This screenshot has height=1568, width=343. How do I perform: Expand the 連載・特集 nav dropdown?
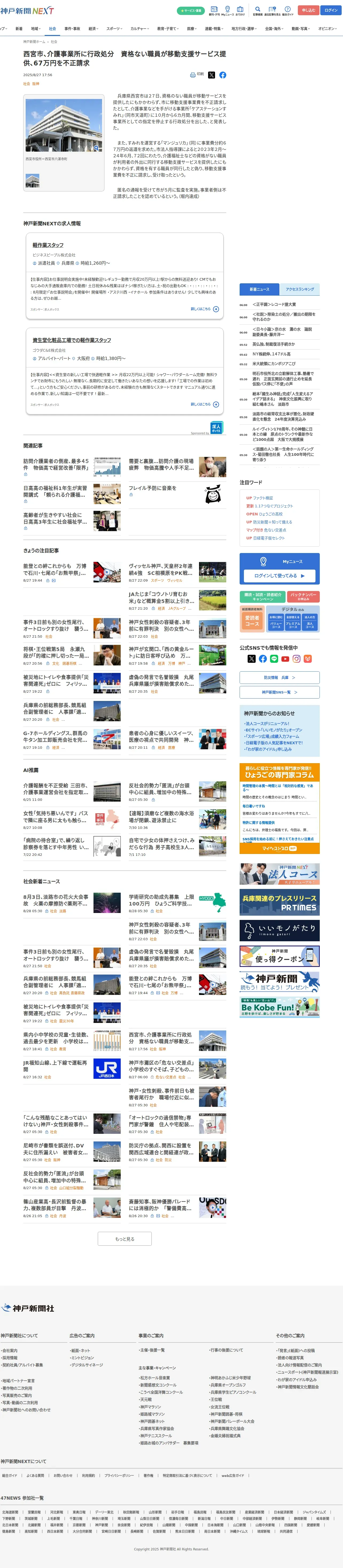[214, 29]
